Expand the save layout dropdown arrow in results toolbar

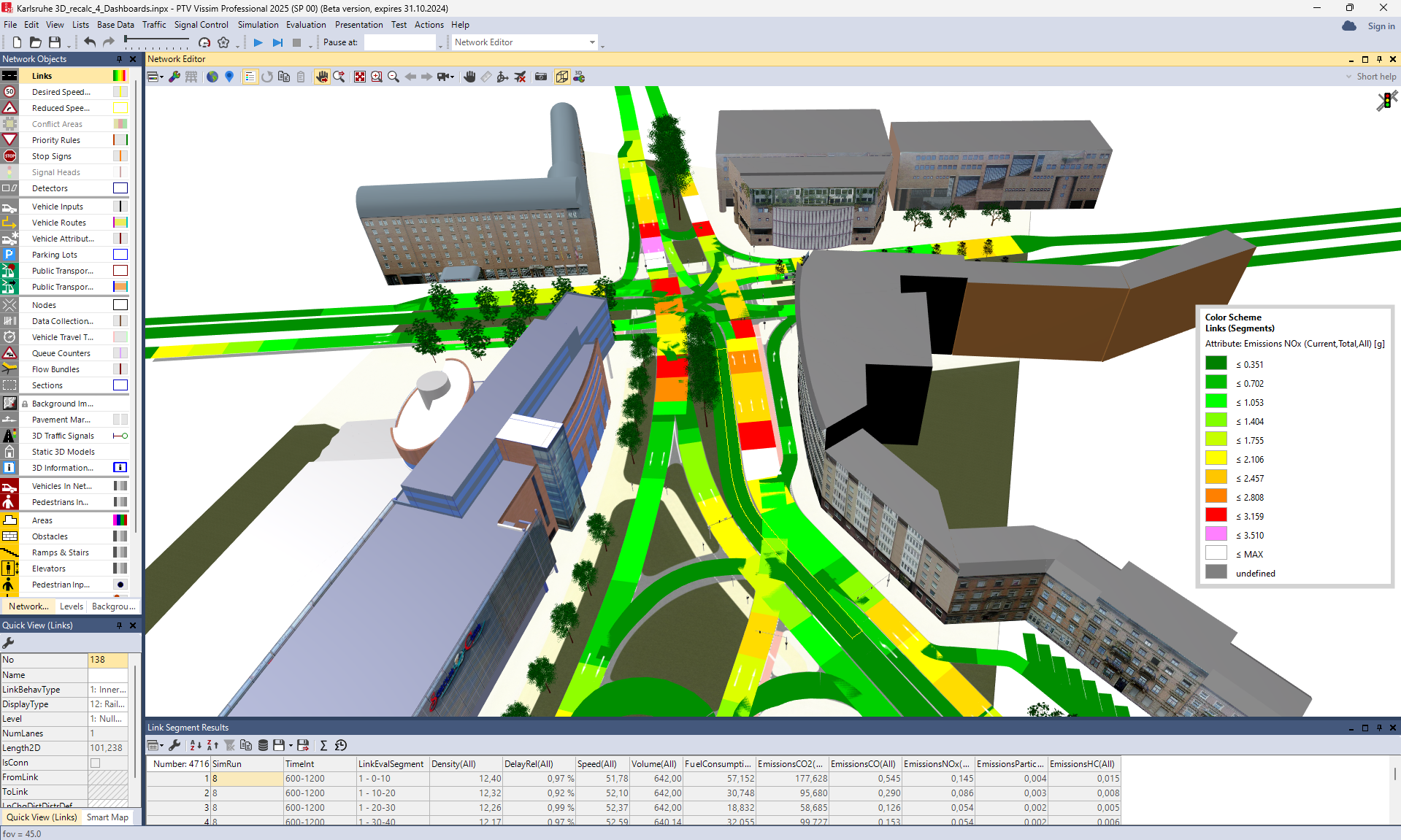291,746
